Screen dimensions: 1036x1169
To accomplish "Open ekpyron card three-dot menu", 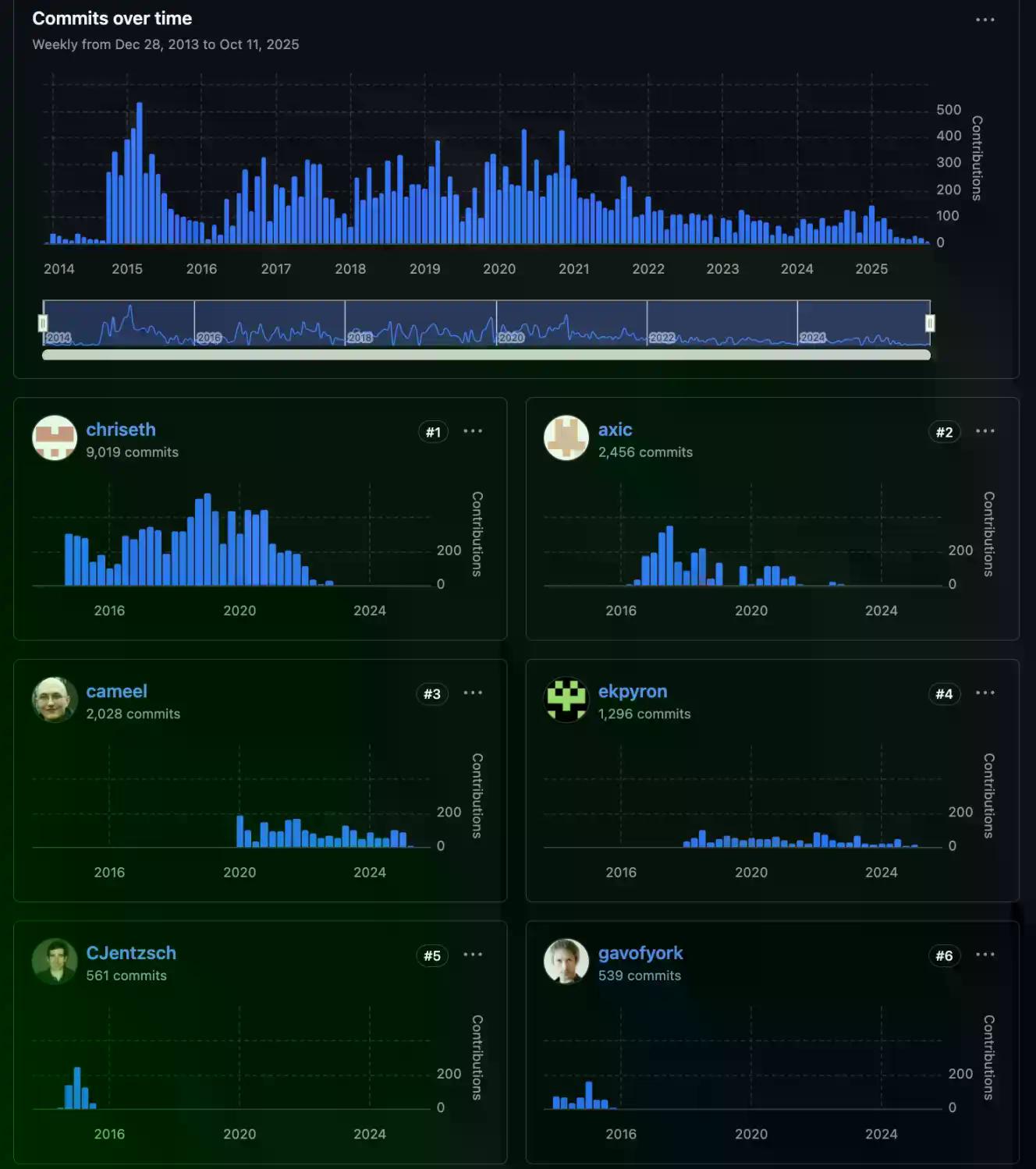I will point(985,693).
